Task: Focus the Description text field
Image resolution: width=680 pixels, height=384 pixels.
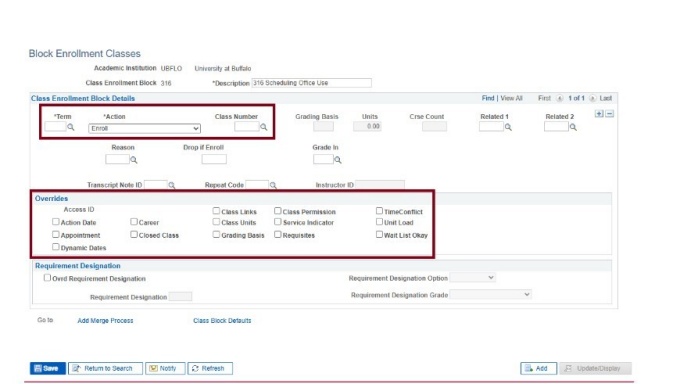Action: 311,83
